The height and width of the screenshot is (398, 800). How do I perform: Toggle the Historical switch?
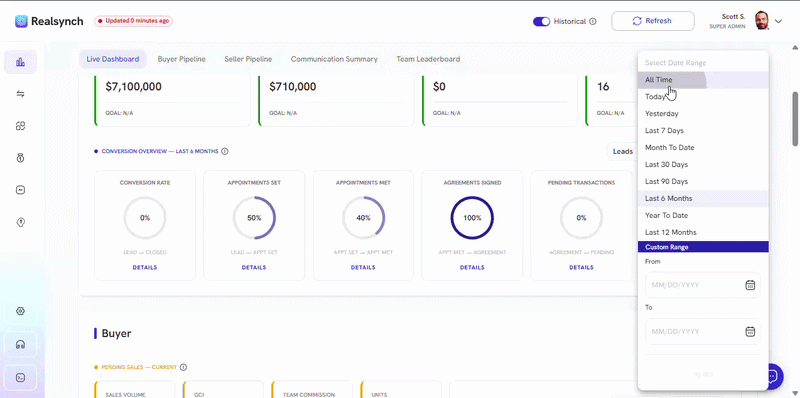click(541, 21)
